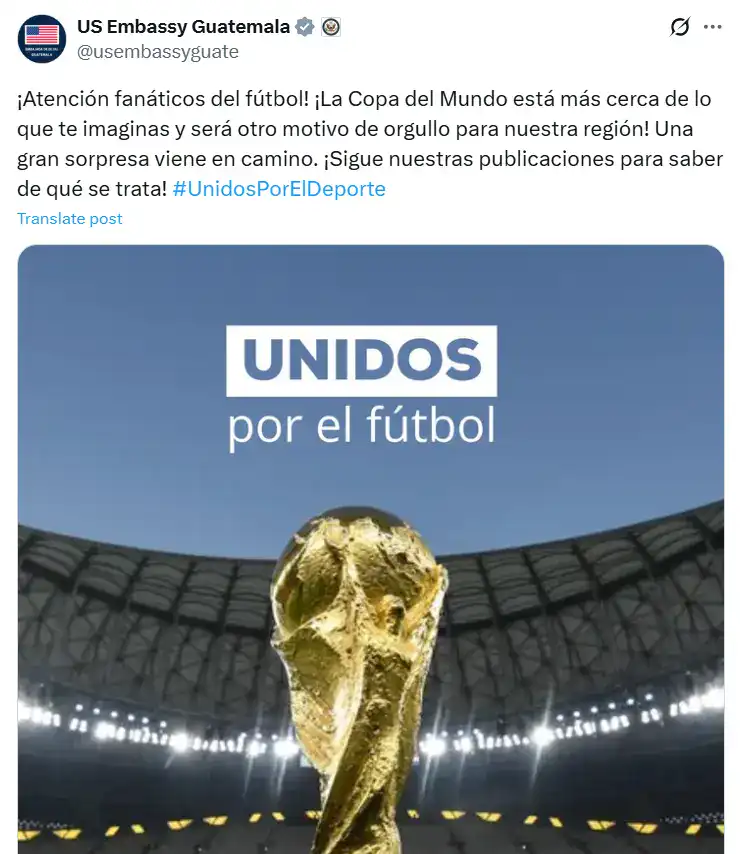Open the US Embassy Guatemala profile avatar

pos(42,39)
